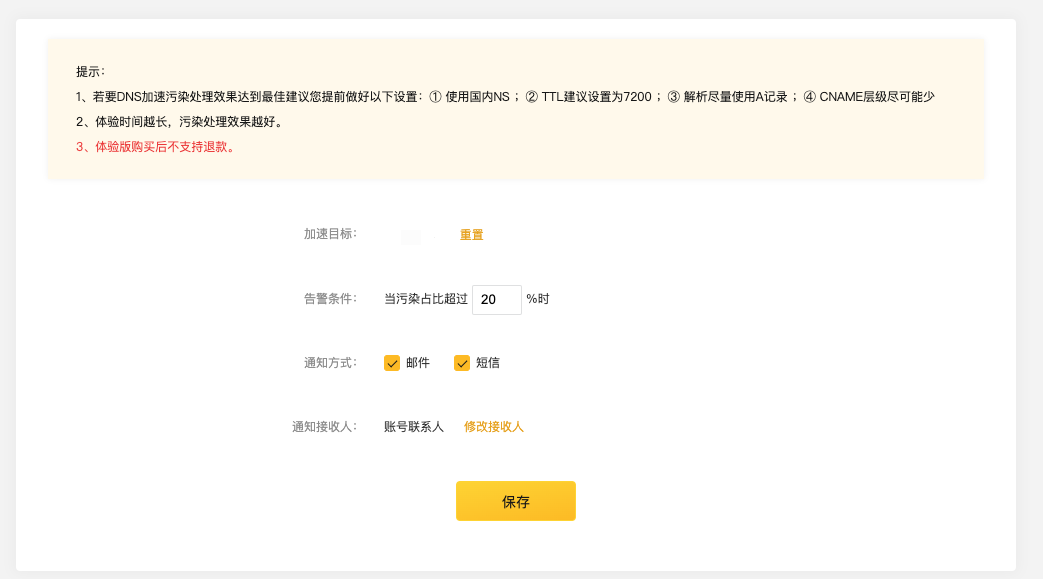Click the 通知接收人 field label
Image resolution: width=1043 pixels, height=579 pixels.
click(324, 427)
